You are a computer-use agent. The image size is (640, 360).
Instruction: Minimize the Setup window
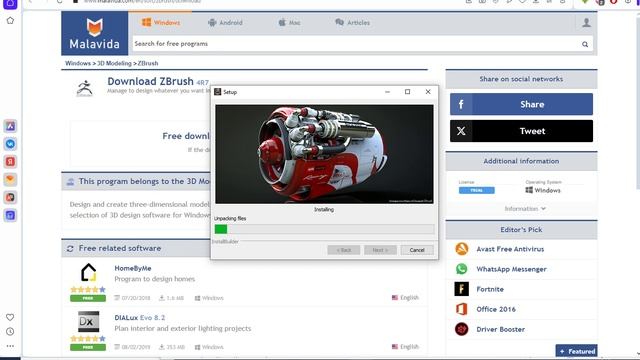387,92
